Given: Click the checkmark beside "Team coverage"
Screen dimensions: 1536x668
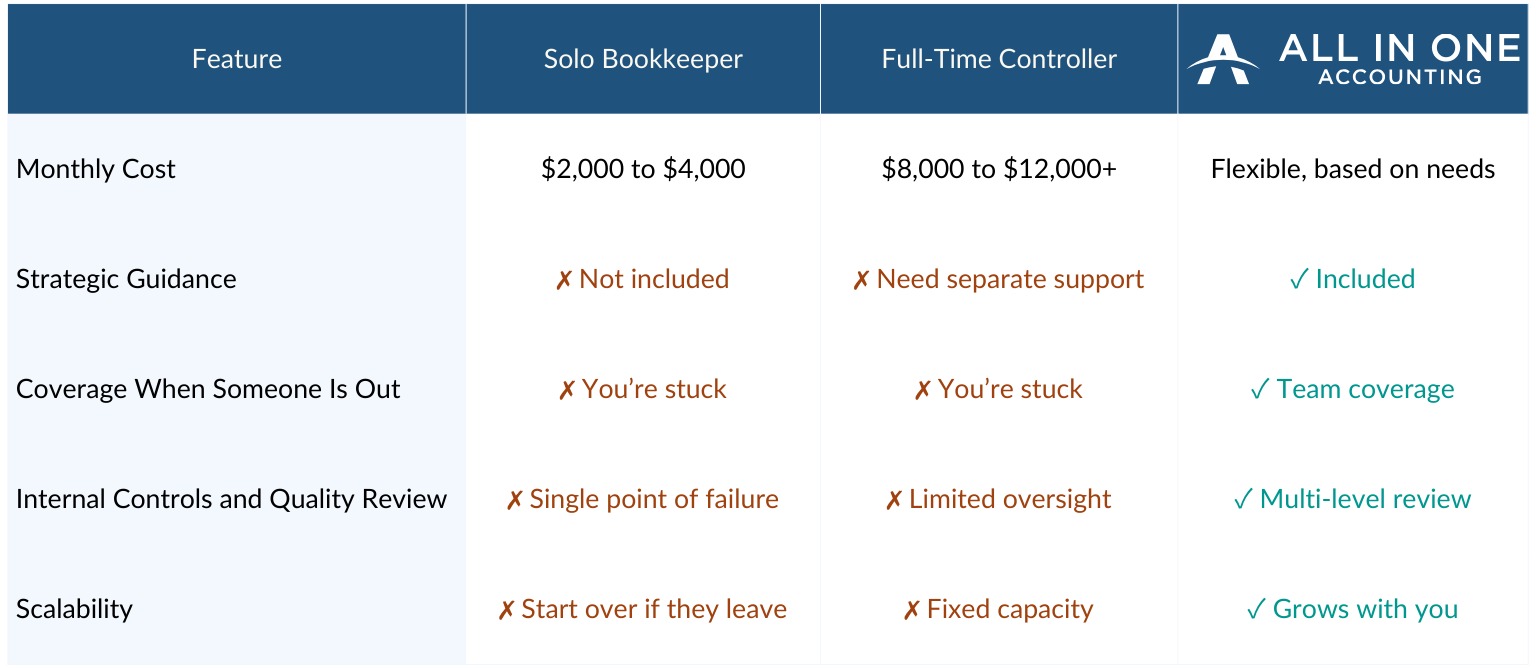Looking at the screenshot, I should pyautogui.click(x=1260, y=390).
